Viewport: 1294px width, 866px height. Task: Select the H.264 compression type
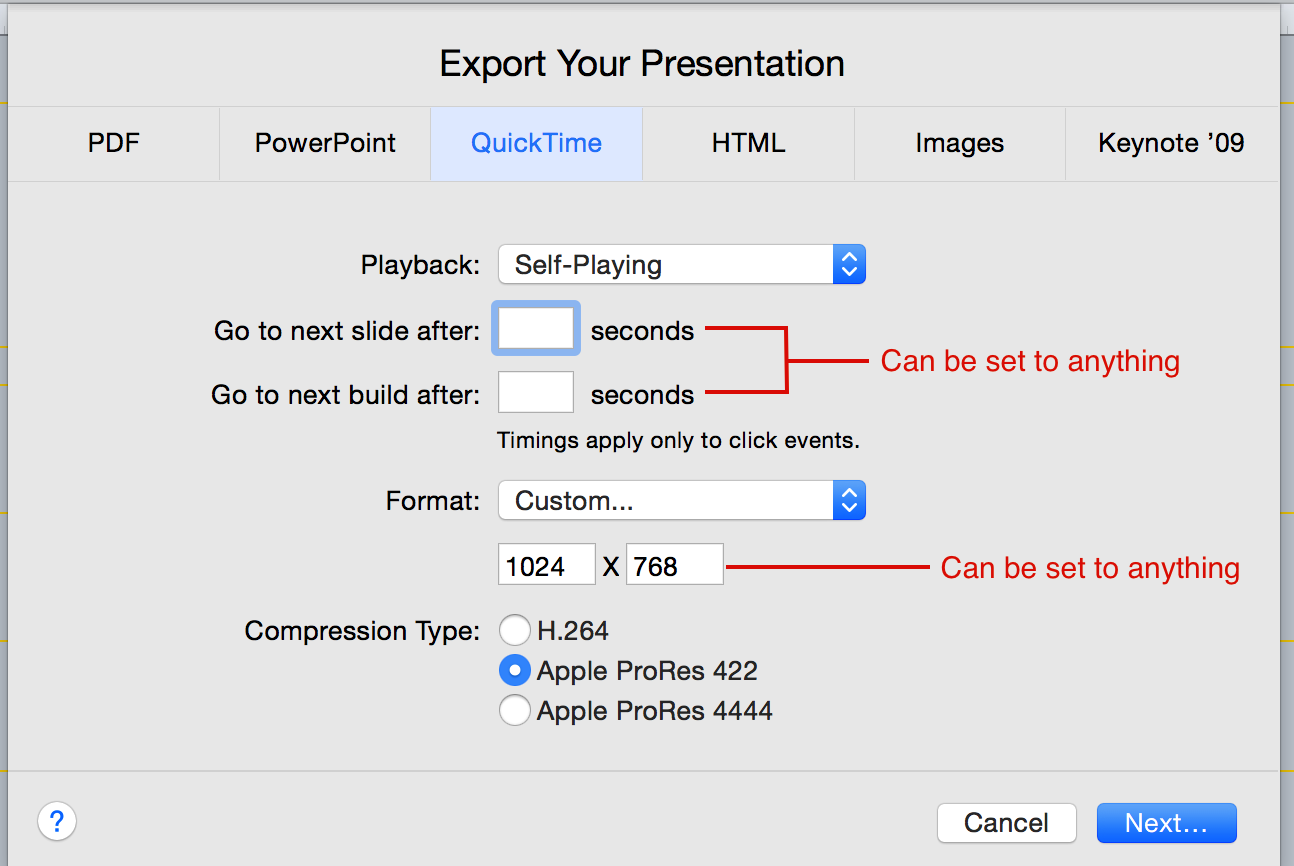pyautogui.click(x=514, y=630)
